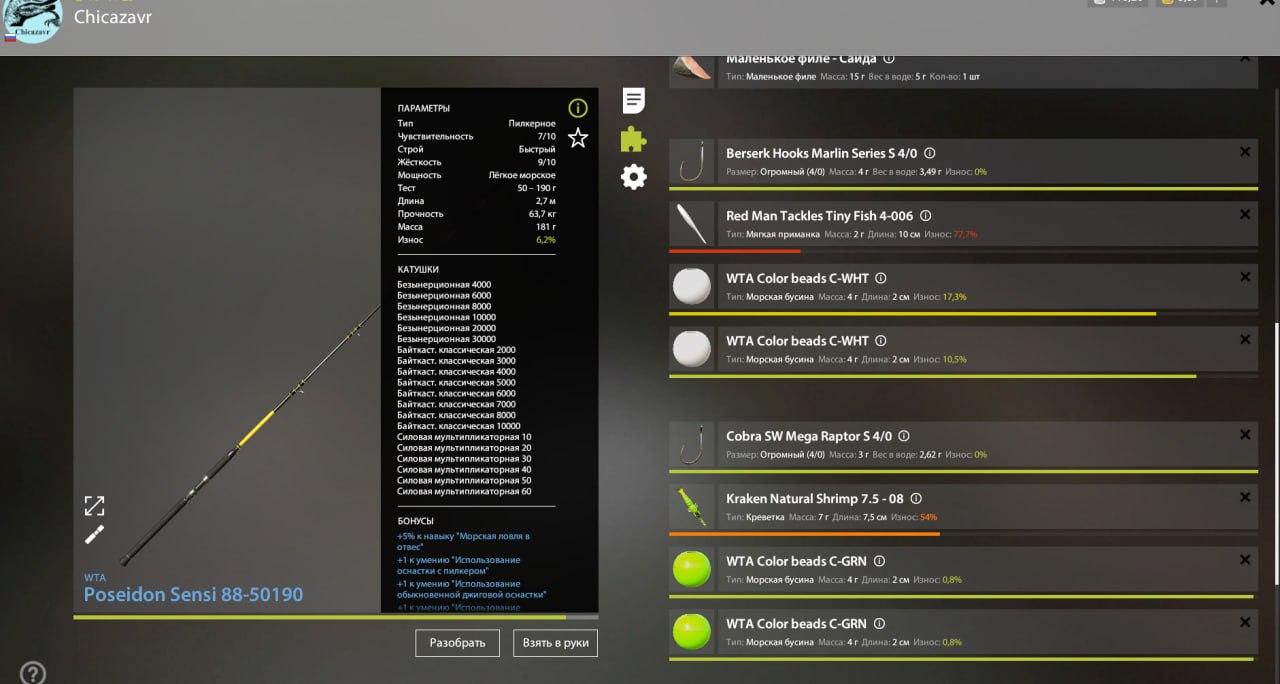
Task: Open the Chicazavr profile name
Action: pyautogui.click(x=113, y=17)
